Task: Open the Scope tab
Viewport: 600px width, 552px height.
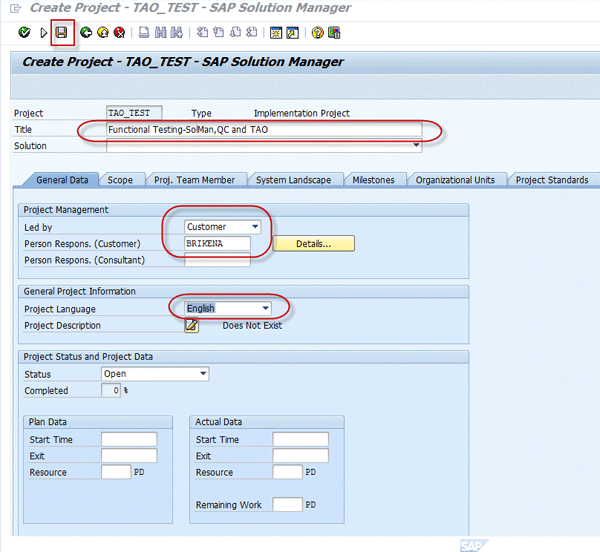Action: 120,180
